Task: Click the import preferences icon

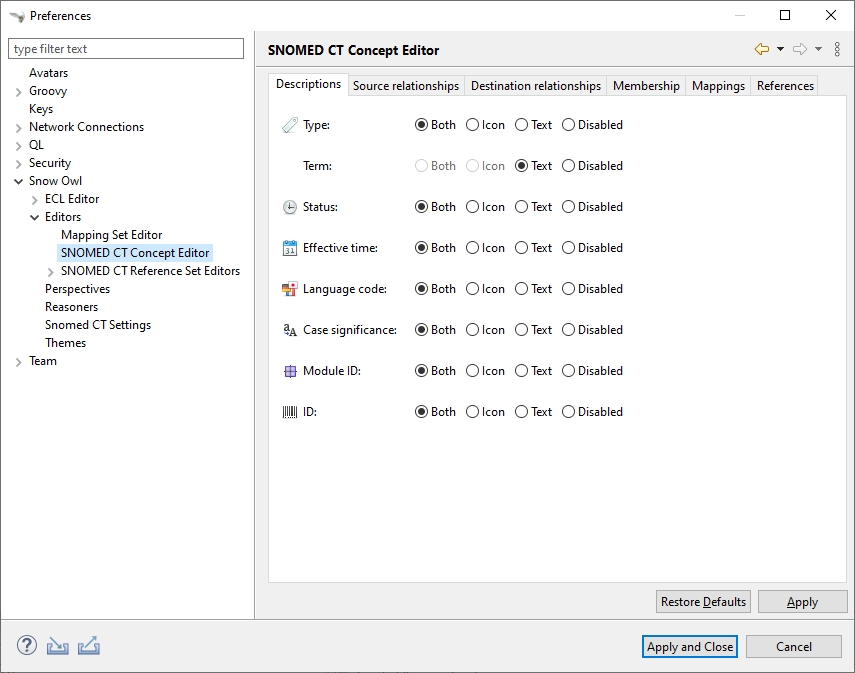Action: [58, 646]
